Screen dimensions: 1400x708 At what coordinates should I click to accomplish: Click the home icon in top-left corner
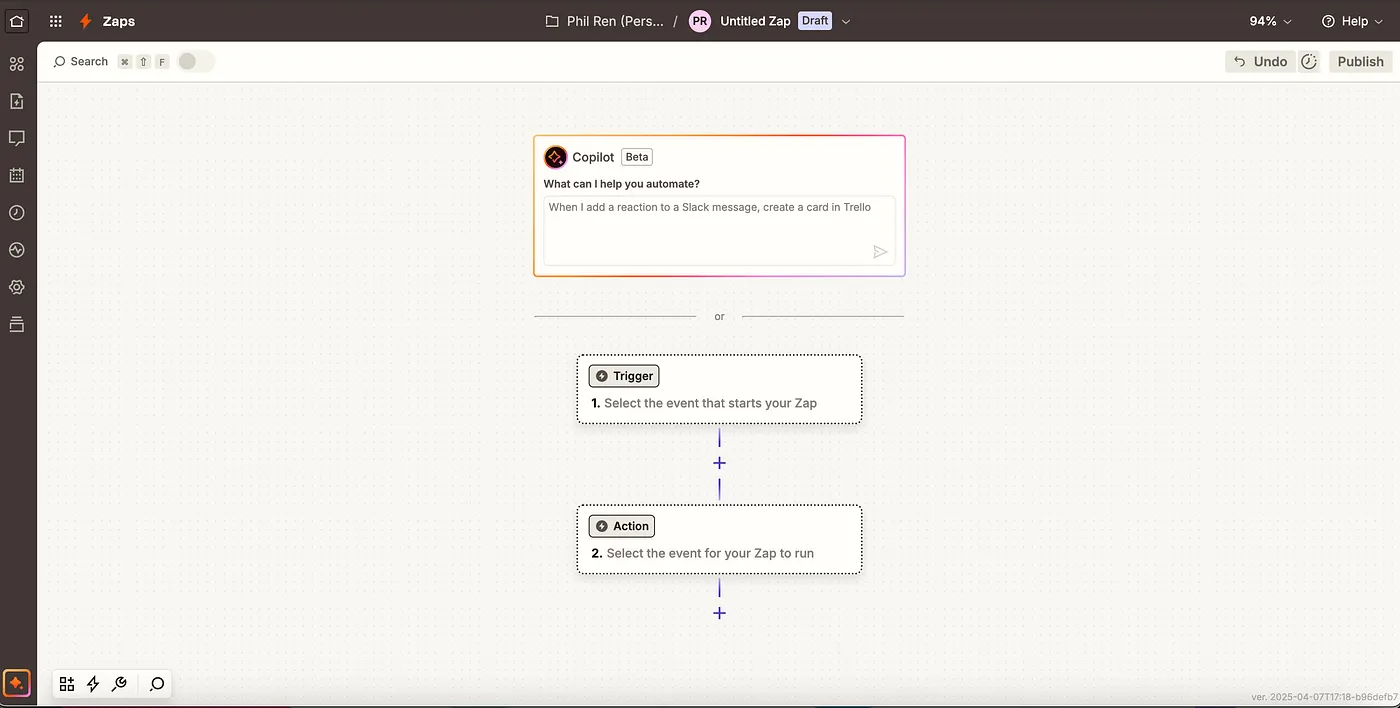(x=17, y=21)
